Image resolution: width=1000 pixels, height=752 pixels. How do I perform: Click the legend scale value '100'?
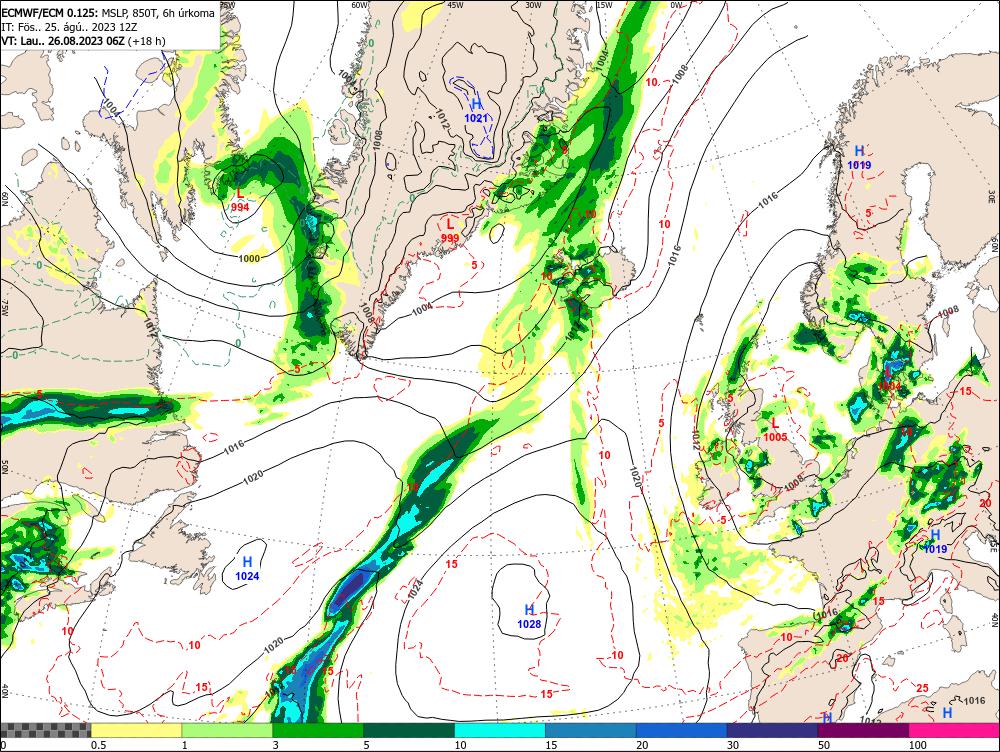(x=918, y=745)
